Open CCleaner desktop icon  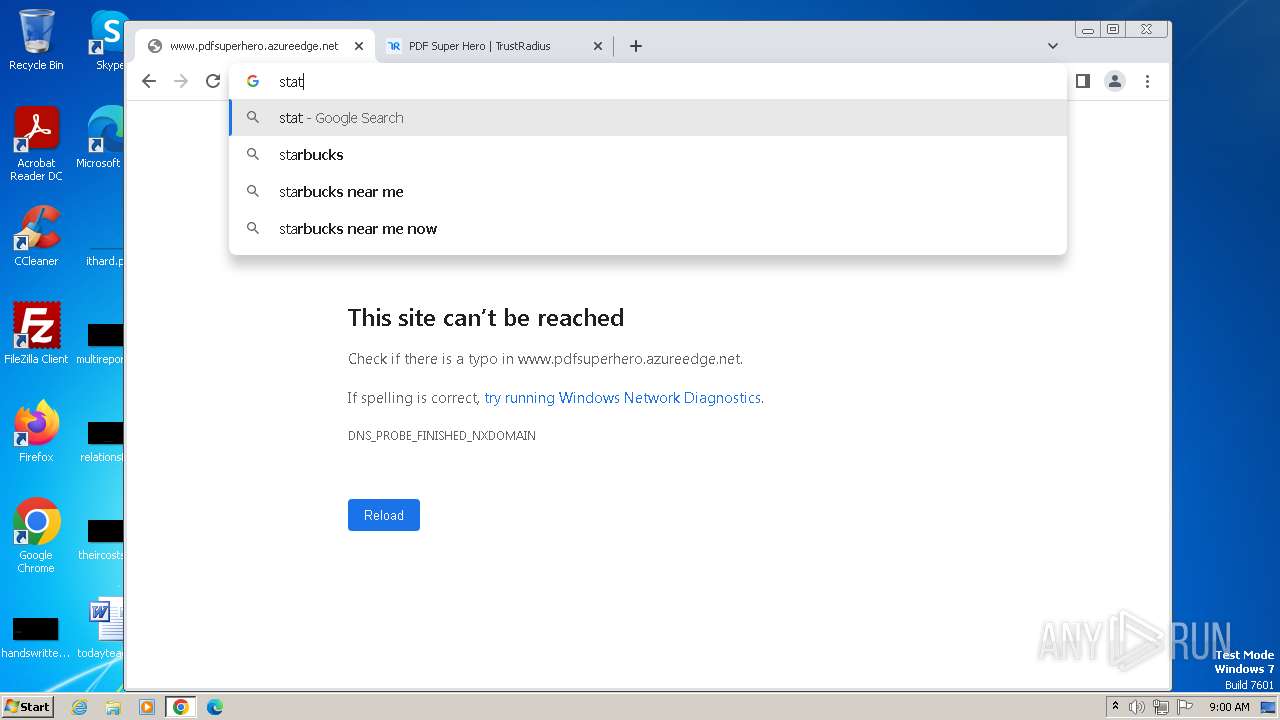tap(36, 236)
